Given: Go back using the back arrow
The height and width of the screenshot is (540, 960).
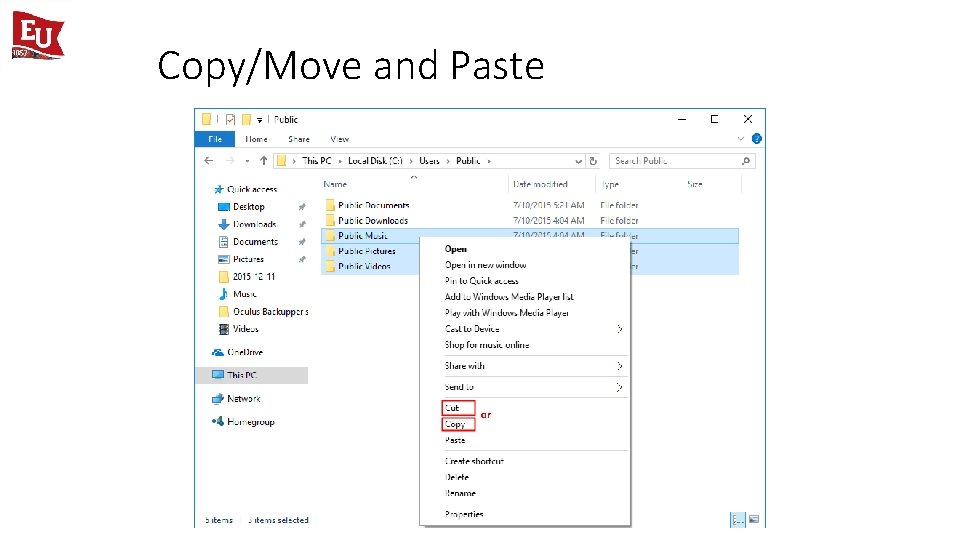Looking at the screenshot, I should pyautogui.click(x=209, y=160).
